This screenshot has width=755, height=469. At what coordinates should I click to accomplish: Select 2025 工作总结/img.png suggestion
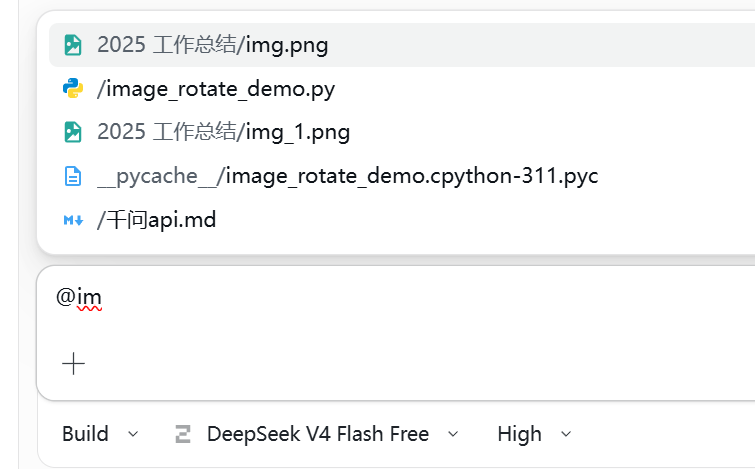tap(402, 45)
